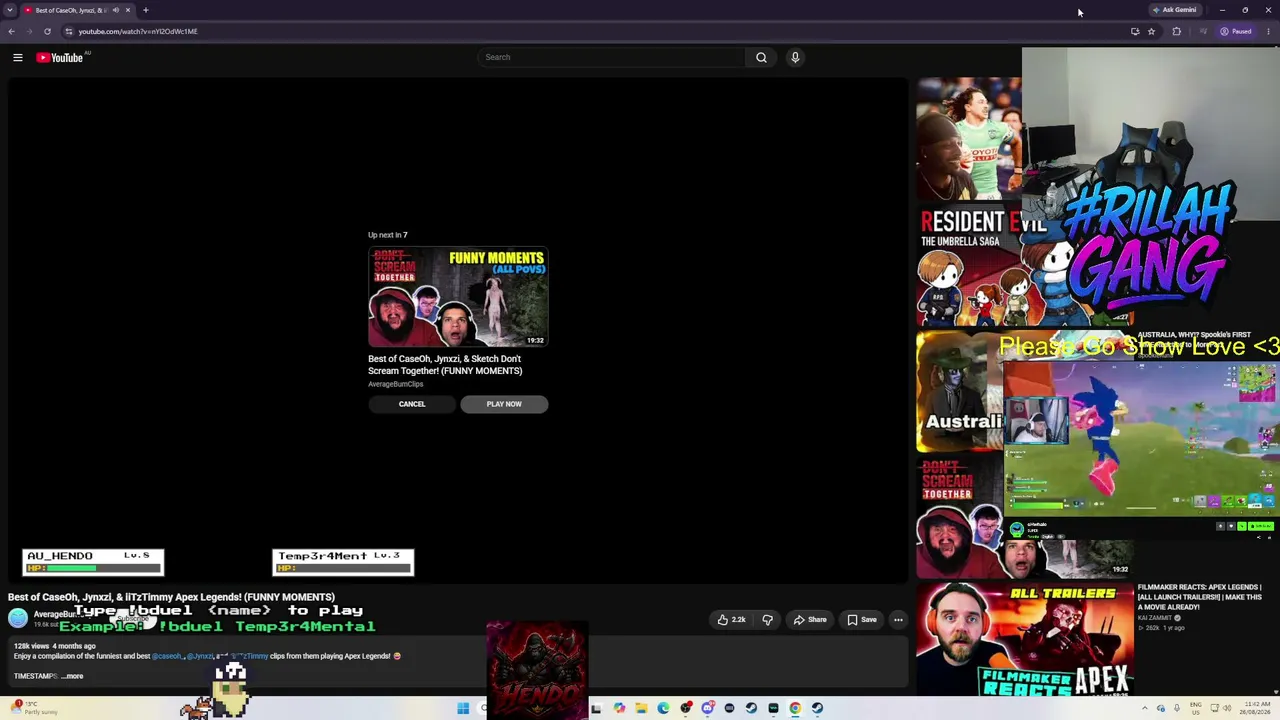Close the Best of CaseOh tab
This screenshot has width=1280, height=720.
pyautogui.click(x=128, y=10)
